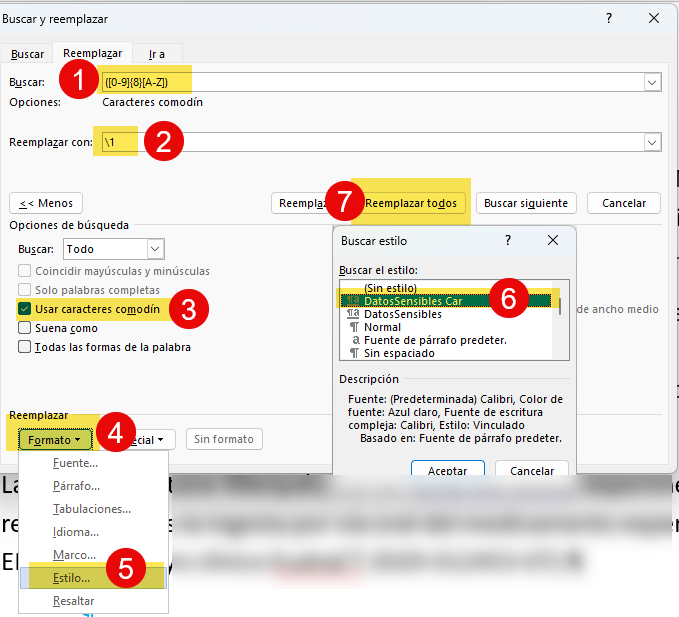Click the help question mark in Buscar y reemplazar
Image resolution: width=679 pixels, height=617 pixels.
[610, 18]
